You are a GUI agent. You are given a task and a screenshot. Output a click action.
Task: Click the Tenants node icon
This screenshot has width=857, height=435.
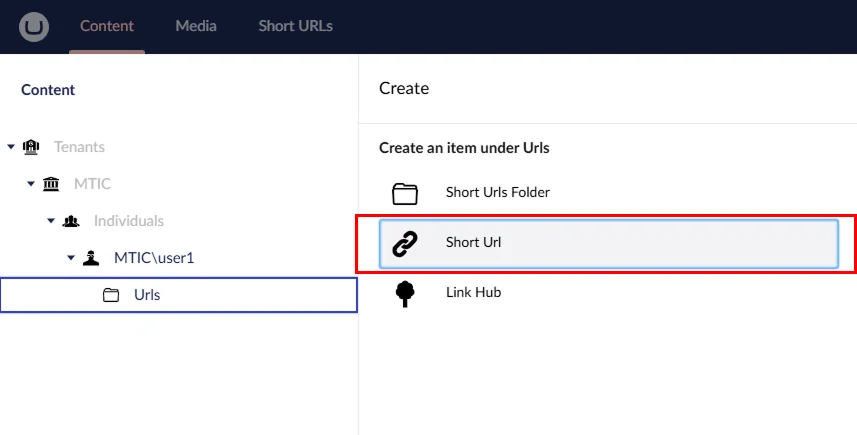(31, 147)
